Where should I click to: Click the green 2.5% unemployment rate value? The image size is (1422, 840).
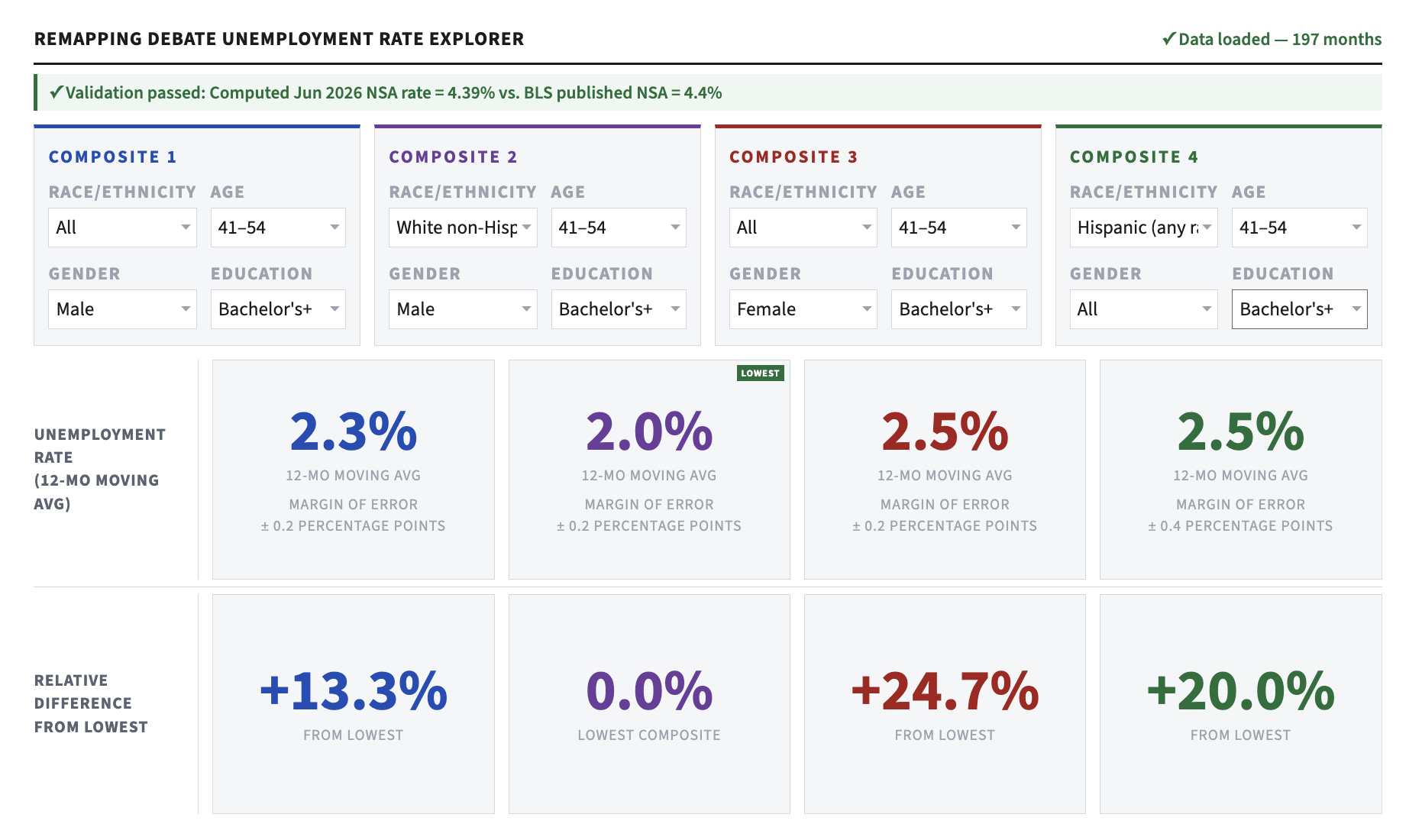1241,431
